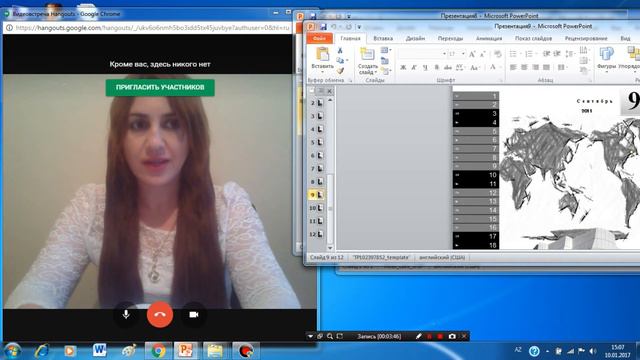Open Windows Start menu

coord(12,351)
